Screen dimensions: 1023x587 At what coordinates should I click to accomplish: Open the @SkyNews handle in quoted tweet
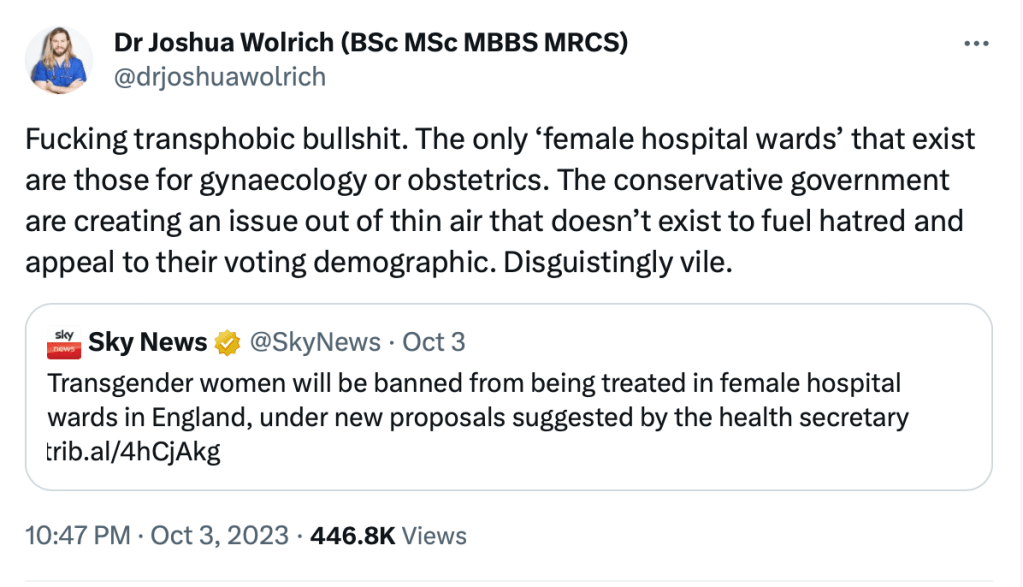pos(313,343)
